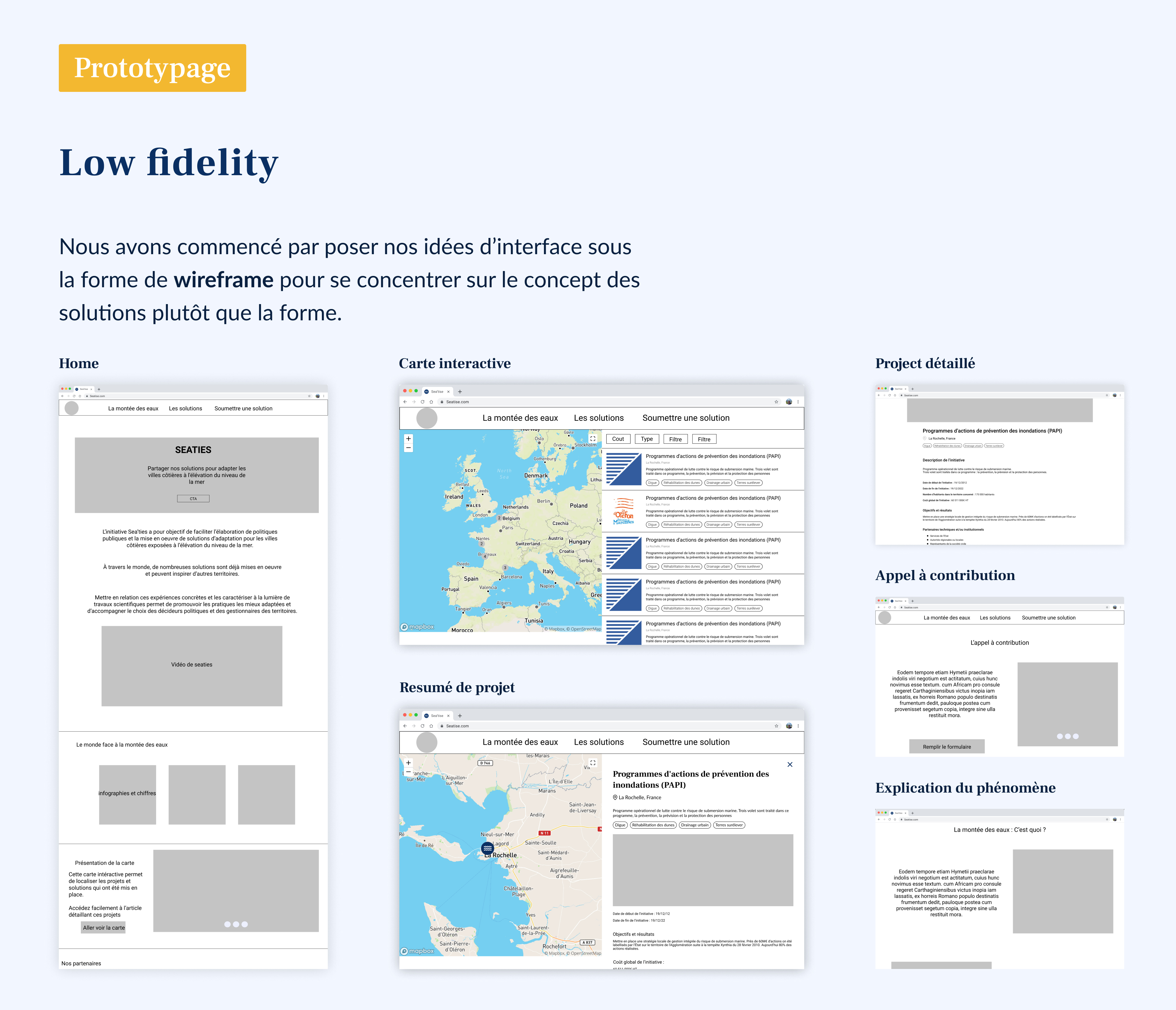Screen dimensions: 1176x1010
Task: Click fullscreen icon on Carte interactive map
Action: 593,439
